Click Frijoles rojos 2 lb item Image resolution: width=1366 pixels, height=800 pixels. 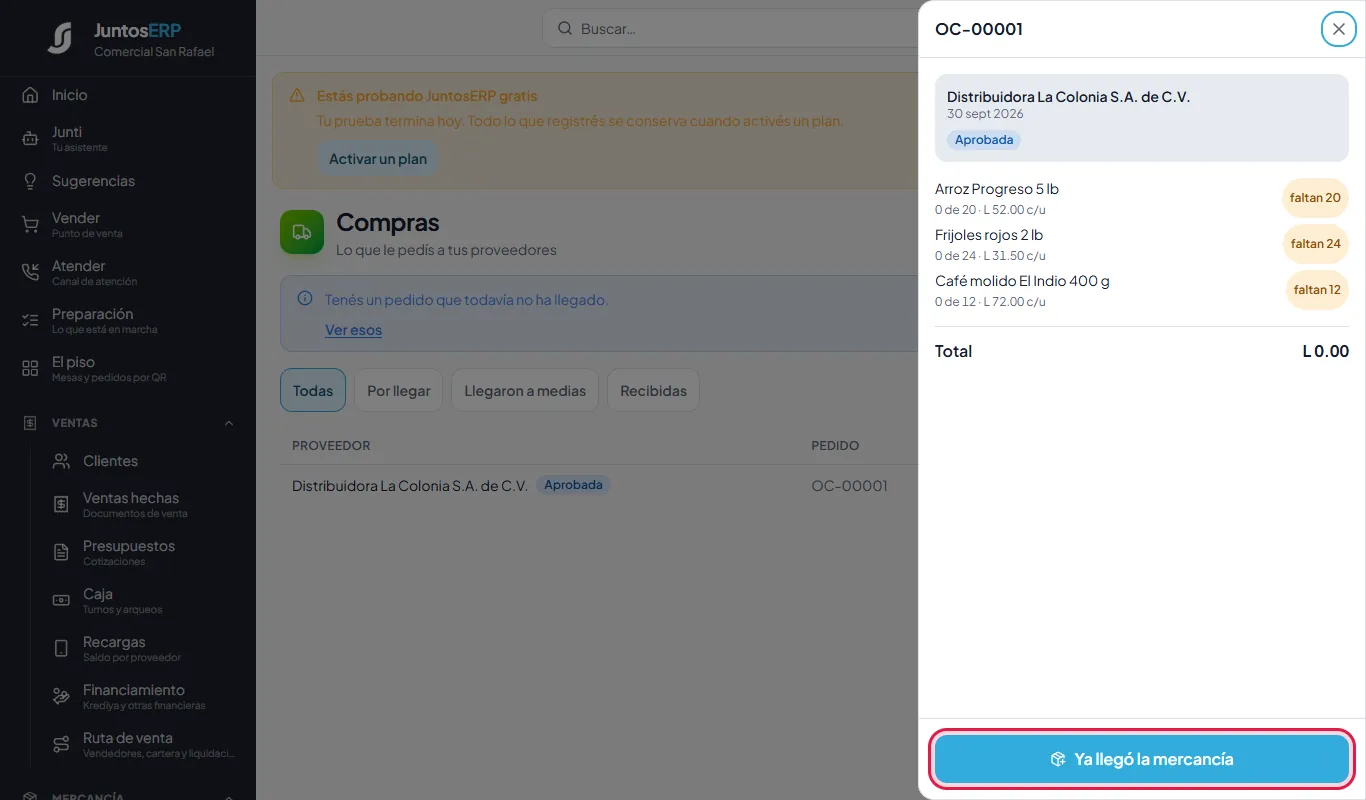[989, 235]
